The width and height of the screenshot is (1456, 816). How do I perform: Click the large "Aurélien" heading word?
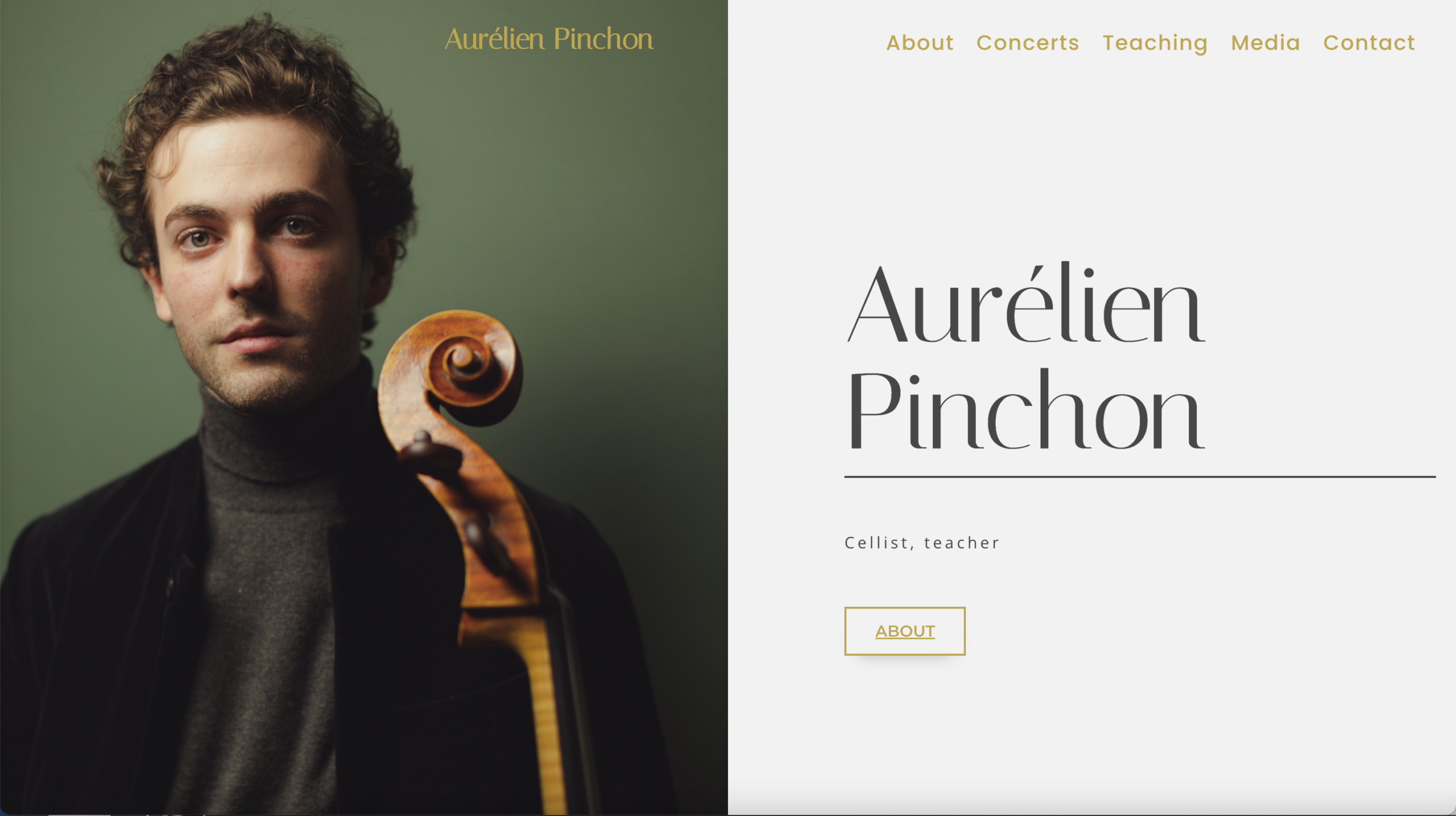1025,303
